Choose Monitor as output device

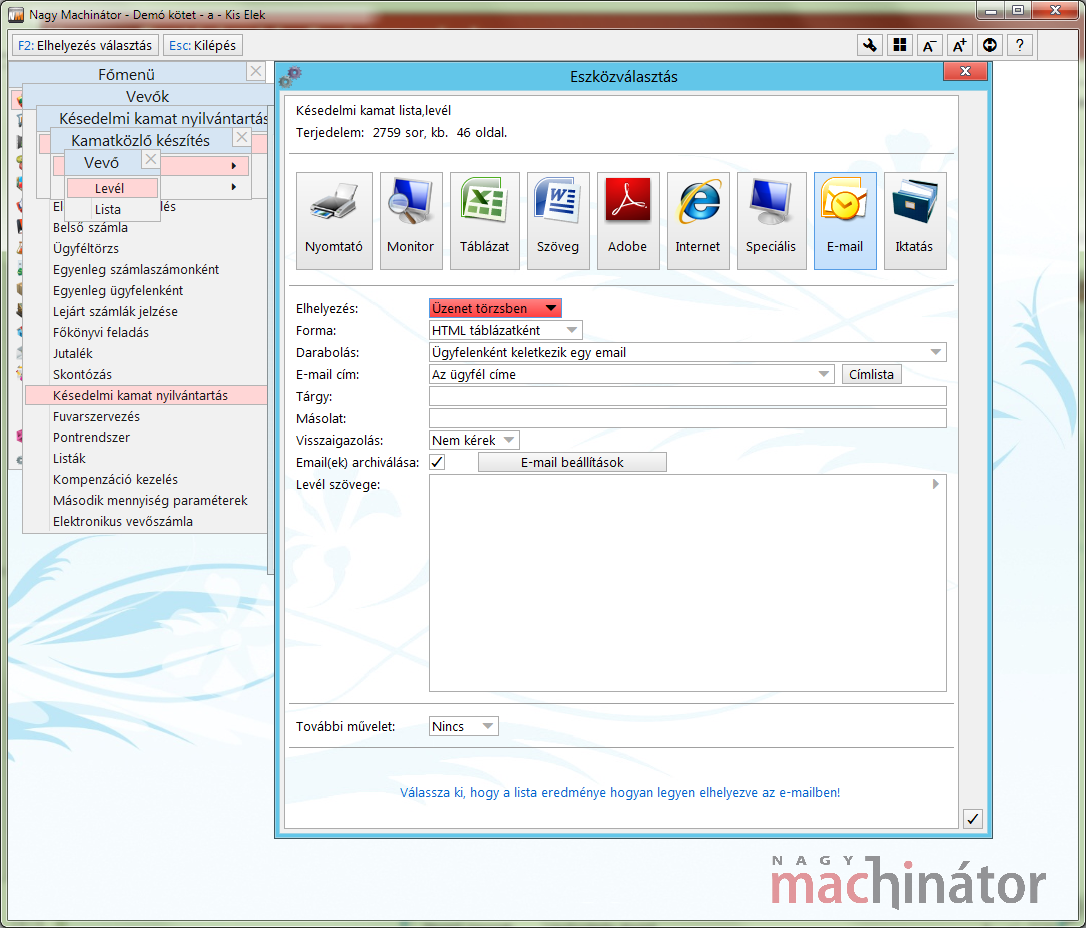(411, 220)
